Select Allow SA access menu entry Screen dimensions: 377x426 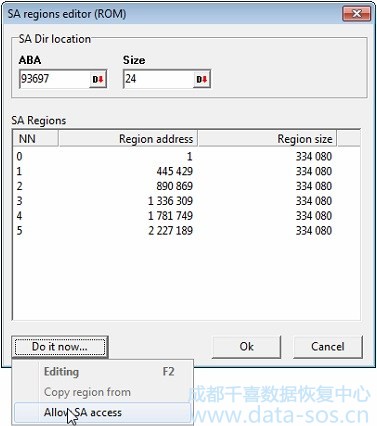pos(103,413)
